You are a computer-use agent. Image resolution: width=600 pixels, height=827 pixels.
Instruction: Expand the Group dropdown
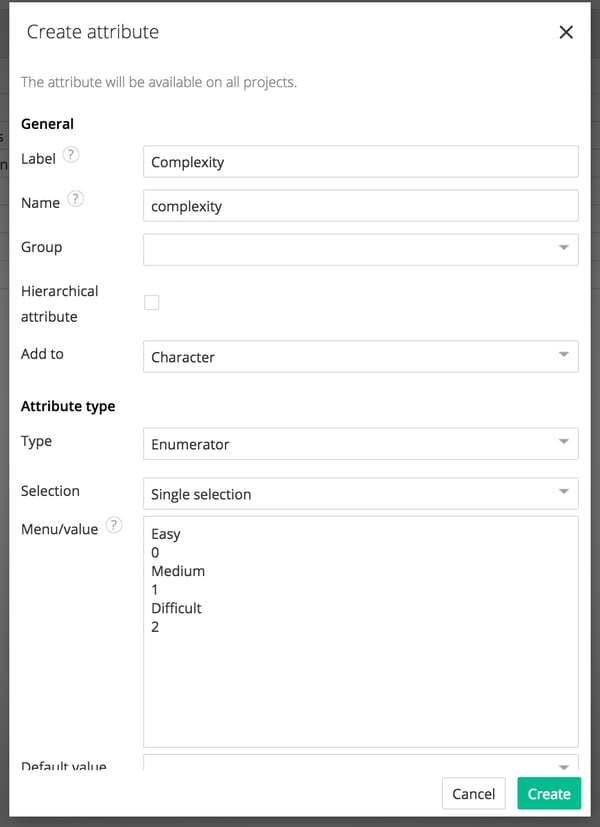pos(360,249)
